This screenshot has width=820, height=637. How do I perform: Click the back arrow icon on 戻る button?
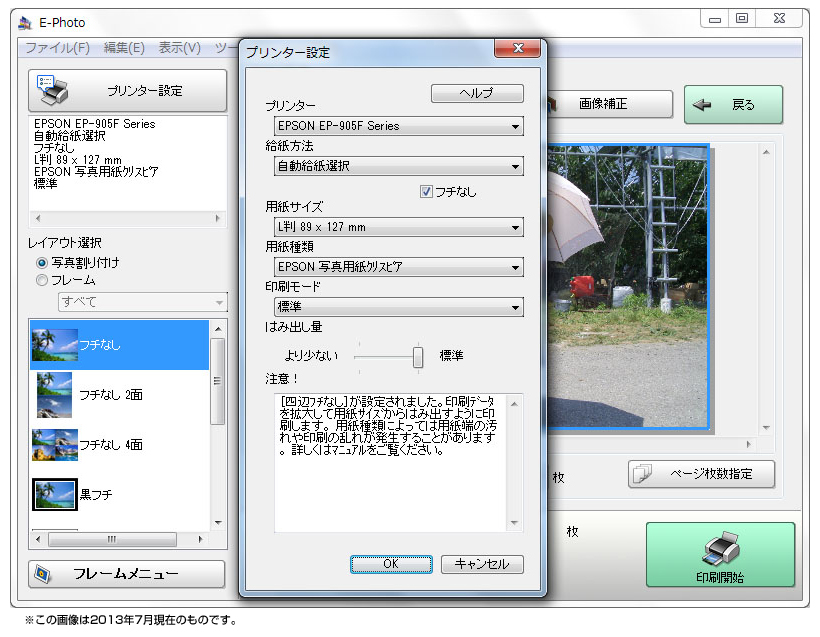coord(702,105)
